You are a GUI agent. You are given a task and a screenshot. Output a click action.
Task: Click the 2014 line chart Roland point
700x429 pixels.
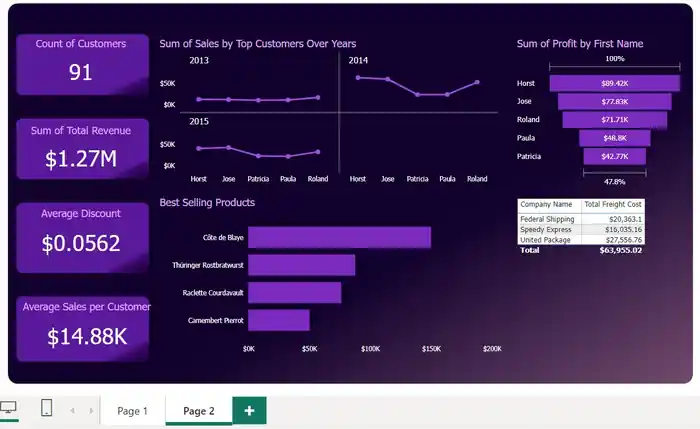coord(477,82)
